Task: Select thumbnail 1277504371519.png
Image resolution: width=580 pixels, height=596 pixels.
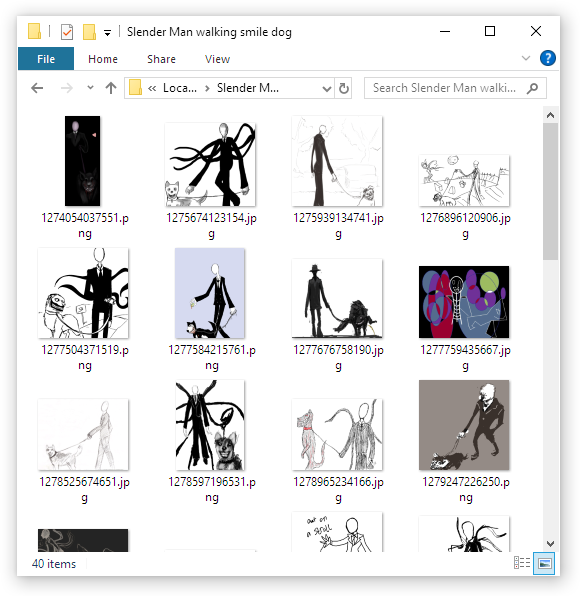Action: (83, 293)
